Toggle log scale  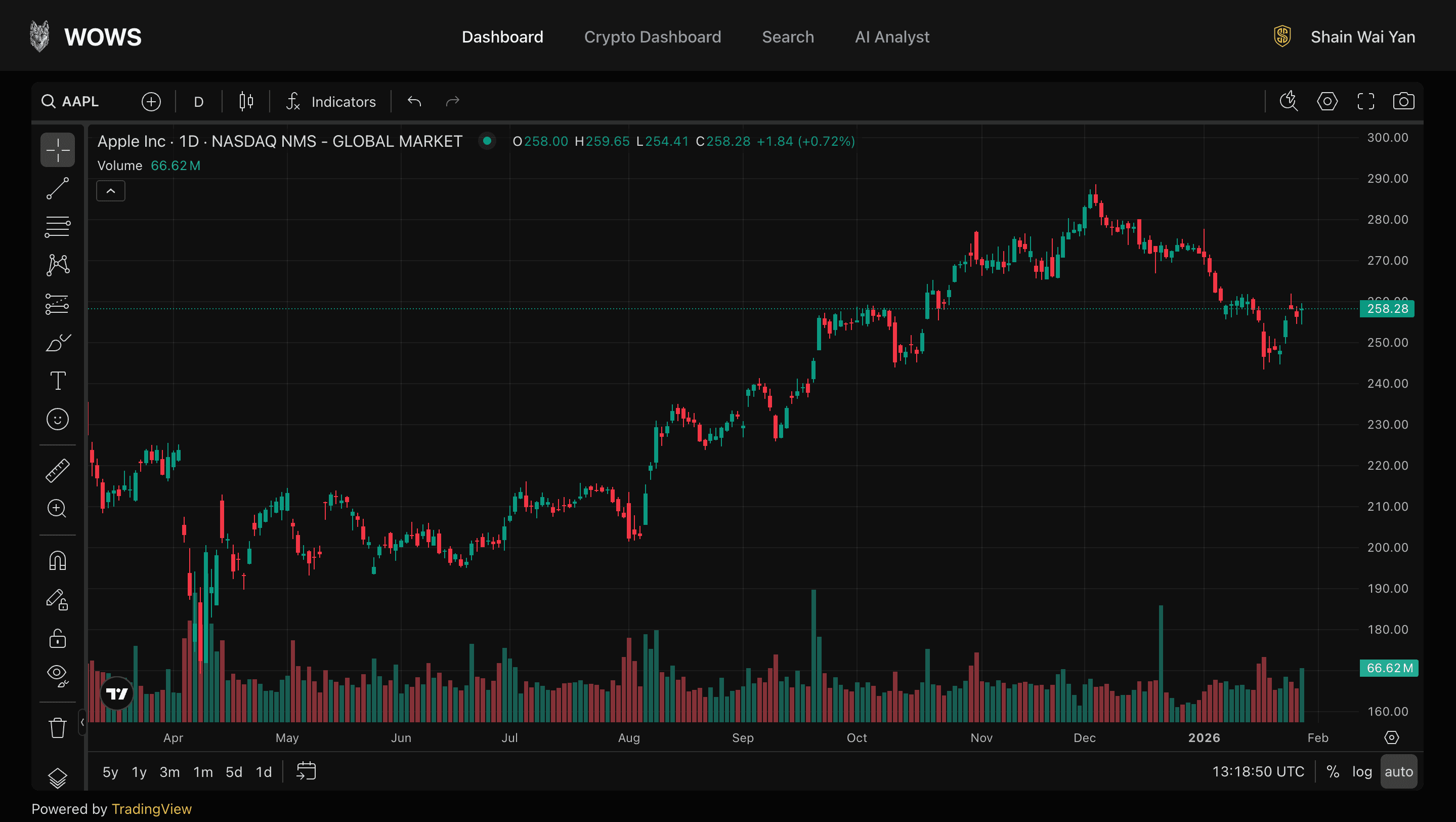[1361, 772]
